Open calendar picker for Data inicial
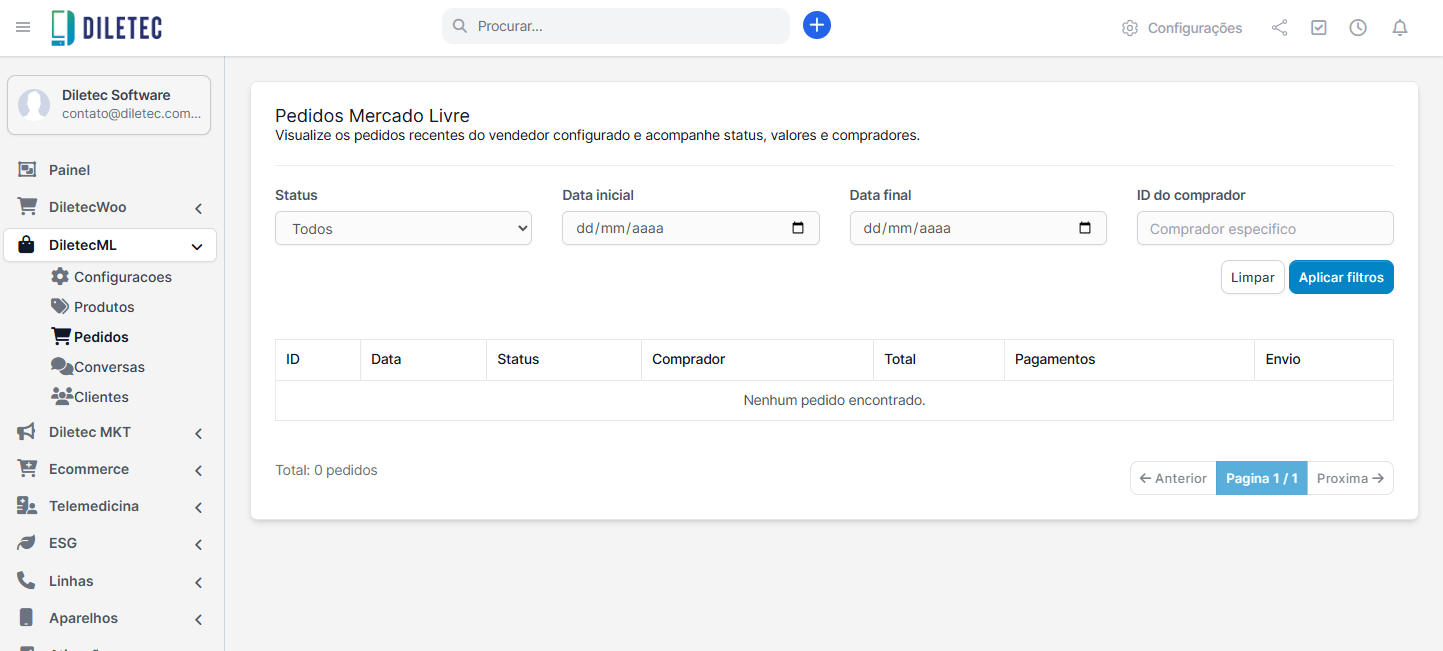The width and height of the screenshot is (1443, 651). pyautogui.click(x=798, y=228)
